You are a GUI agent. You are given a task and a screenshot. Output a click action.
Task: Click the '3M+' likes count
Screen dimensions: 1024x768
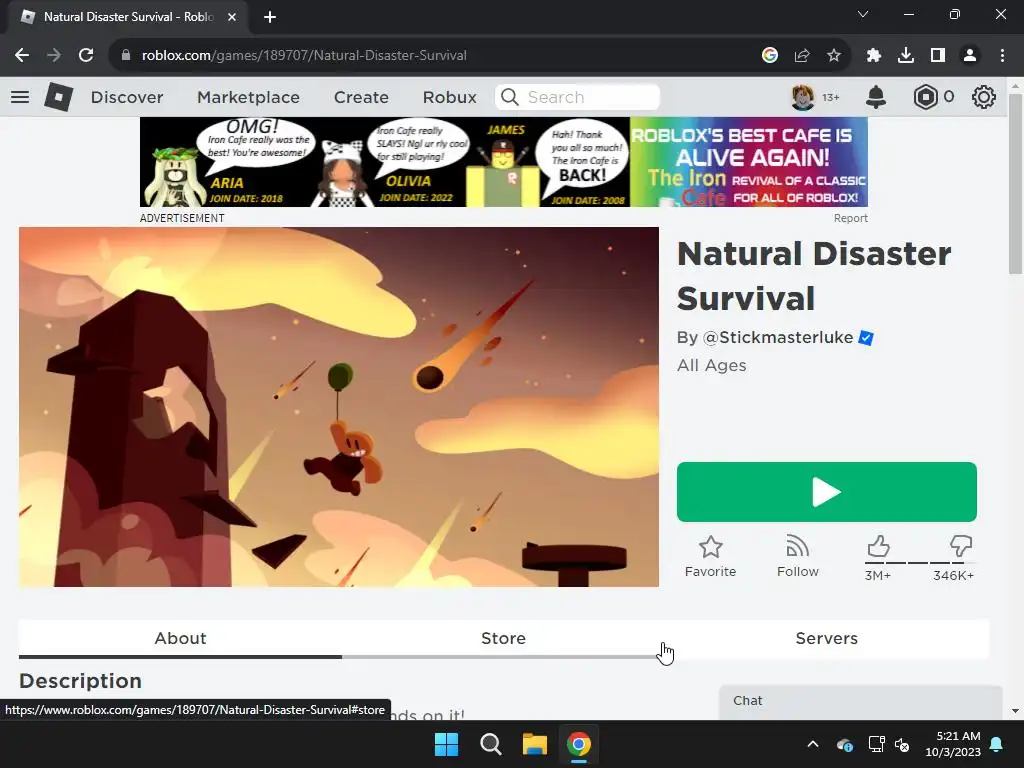[x=878, y=575]
